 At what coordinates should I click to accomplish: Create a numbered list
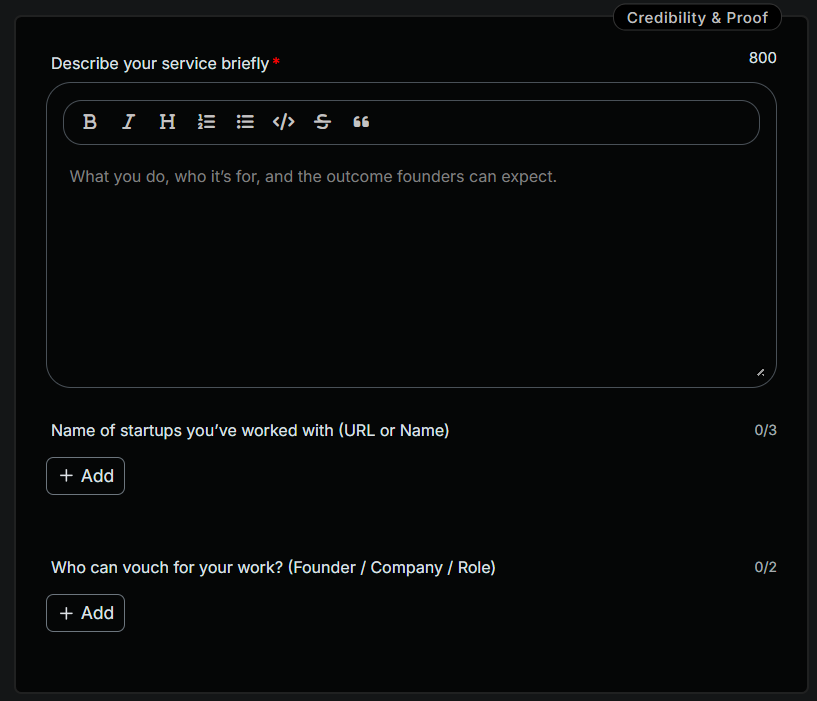[206, 121]
